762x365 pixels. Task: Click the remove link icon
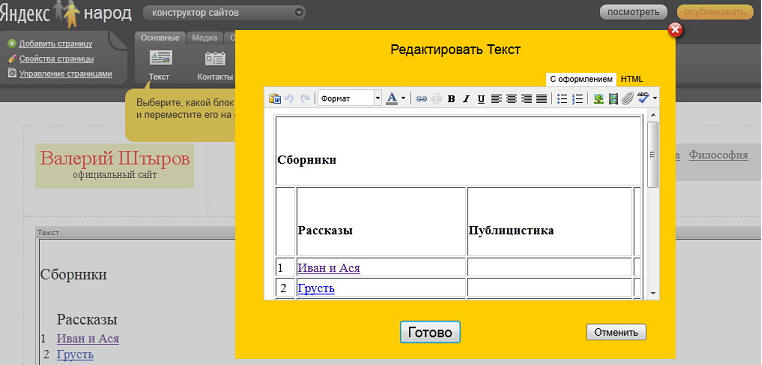click(x=436, y=99)
